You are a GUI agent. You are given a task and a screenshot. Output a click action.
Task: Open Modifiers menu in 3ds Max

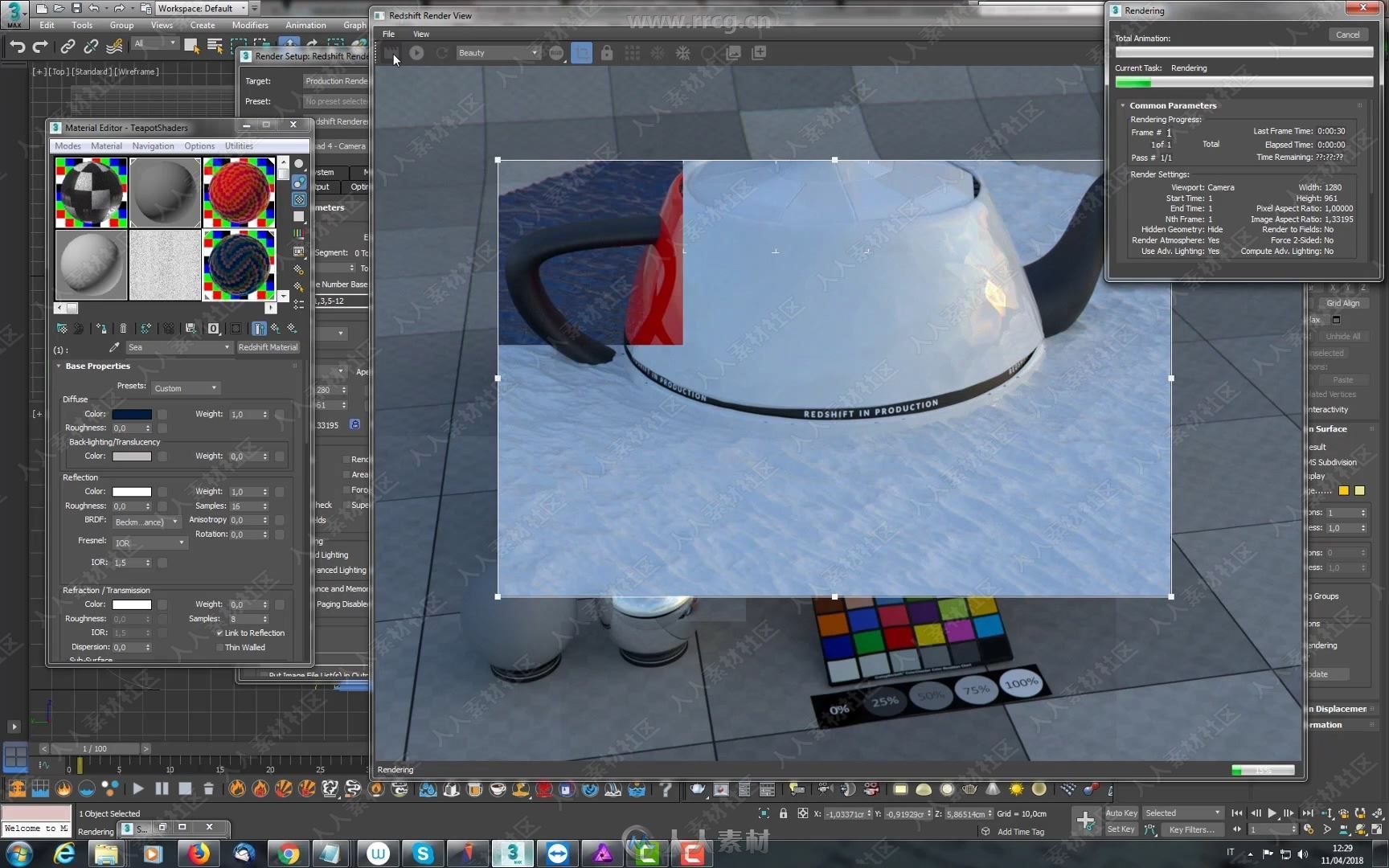click(x=250, y=25)
